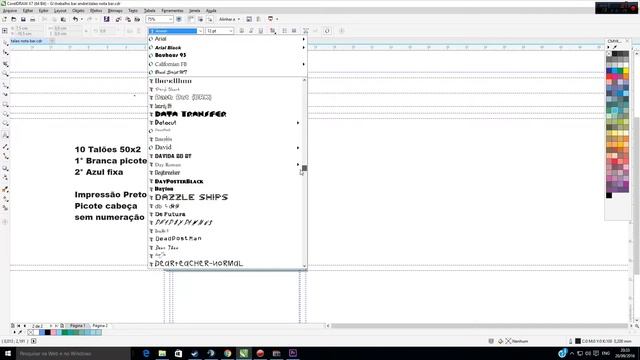Toggle bold text formatting
Screen dimensions: 640x360
click(242, 31)
